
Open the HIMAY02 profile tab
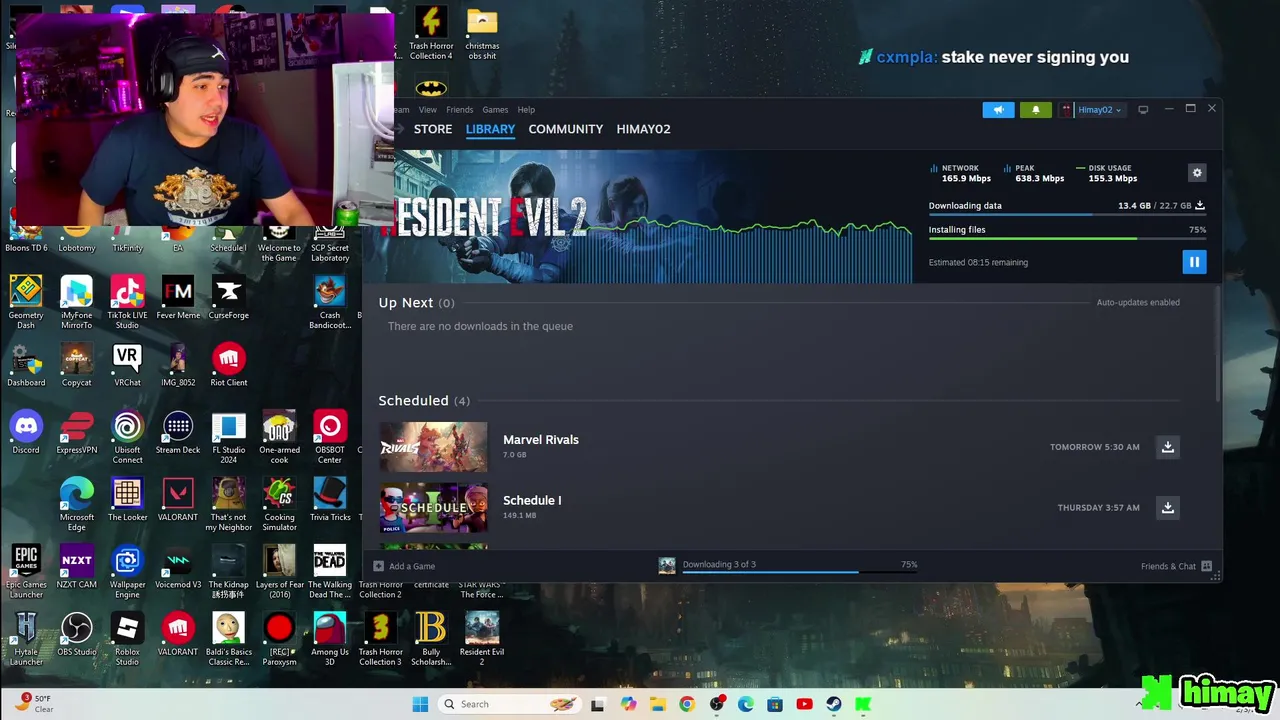(x=643, y=129)
